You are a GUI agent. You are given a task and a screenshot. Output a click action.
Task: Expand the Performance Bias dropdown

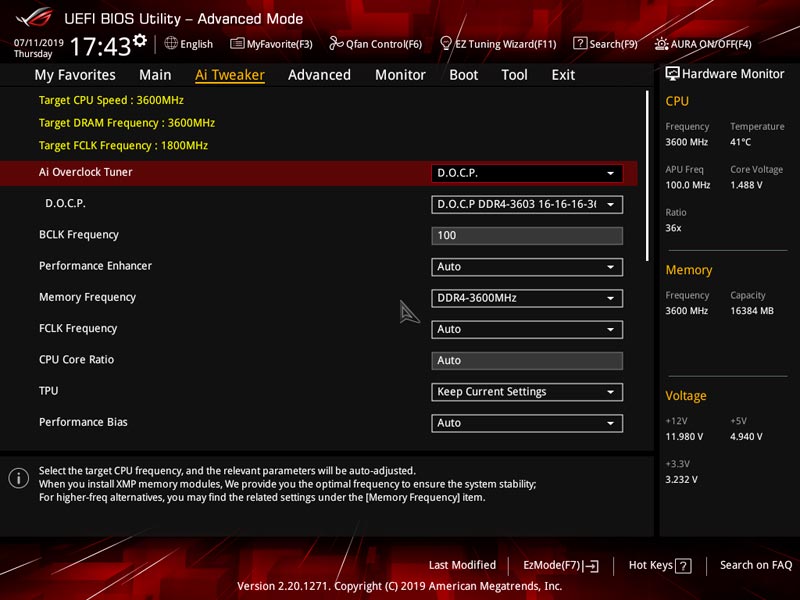pyautogui.click(x=527, y=423)
